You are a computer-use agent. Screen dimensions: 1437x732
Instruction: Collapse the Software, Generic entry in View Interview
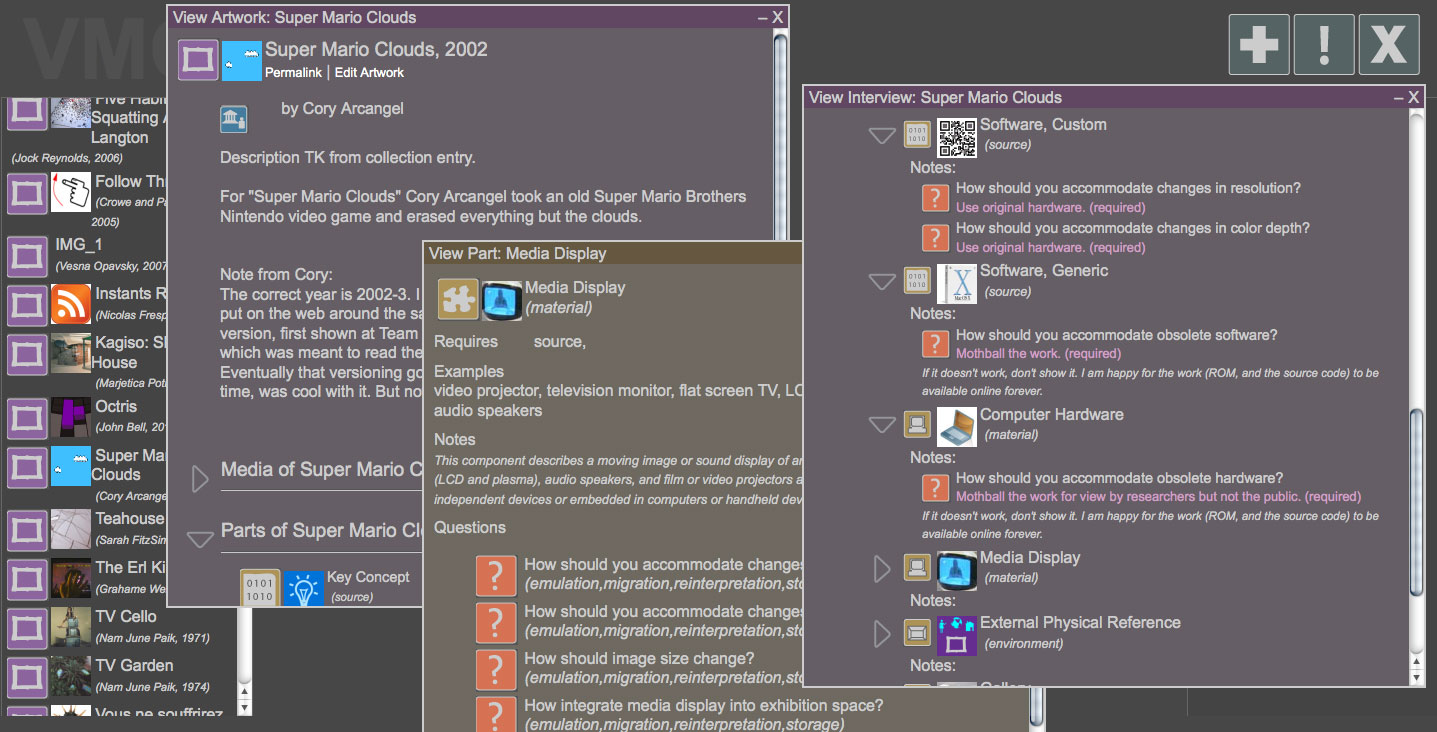click(882, 282)
